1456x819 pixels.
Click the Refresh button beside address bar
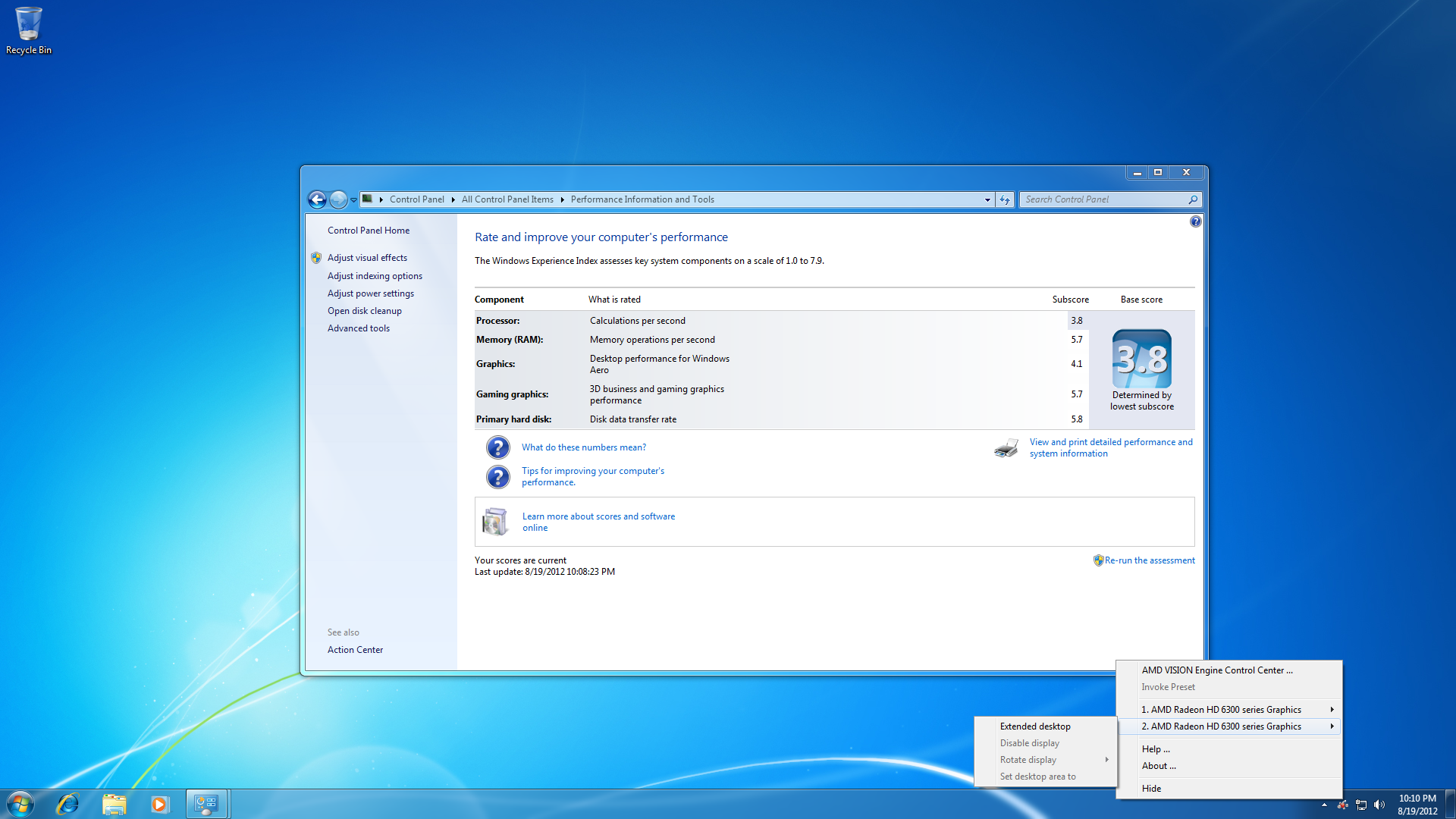click(x=1005, y=200)
